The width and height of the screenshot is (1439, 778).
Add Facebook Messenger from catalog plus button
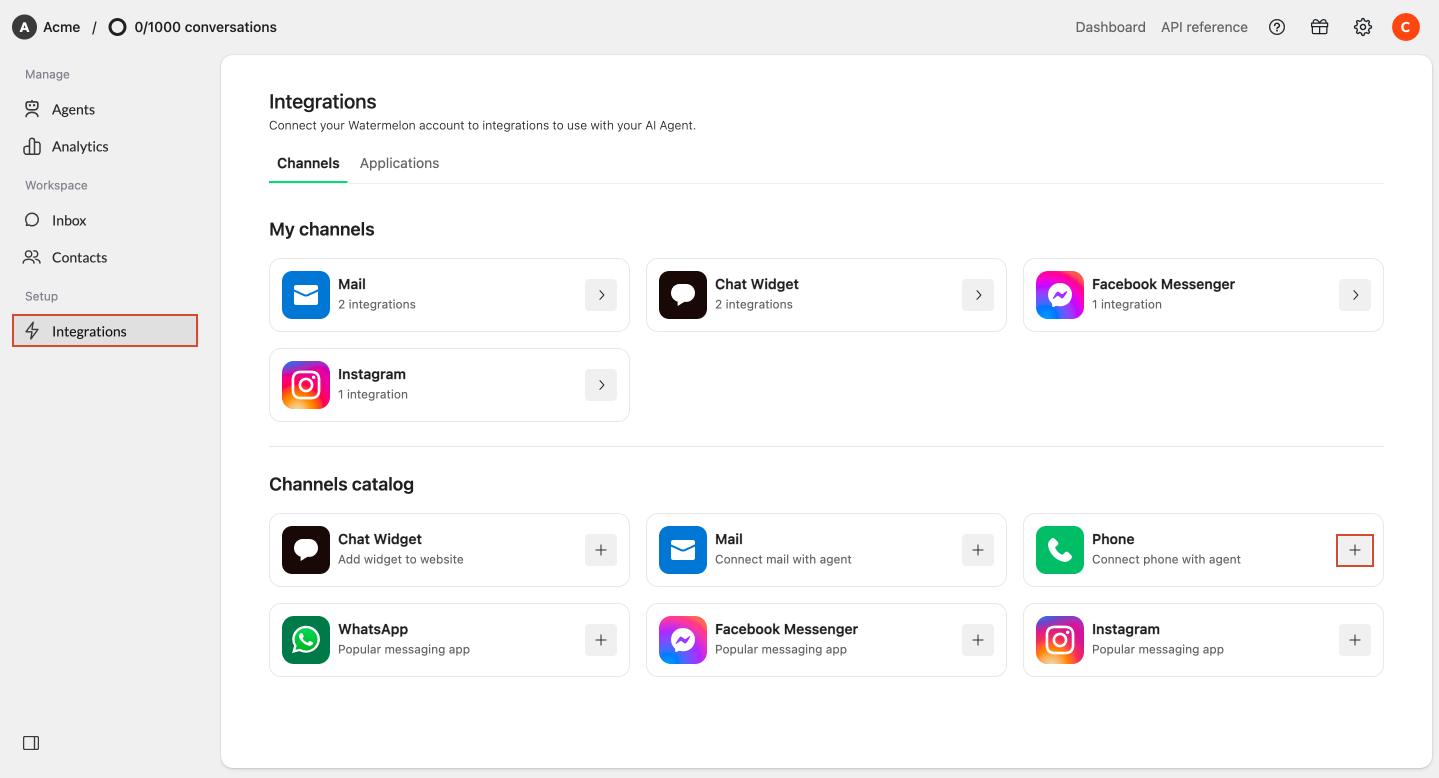[978, 640]
